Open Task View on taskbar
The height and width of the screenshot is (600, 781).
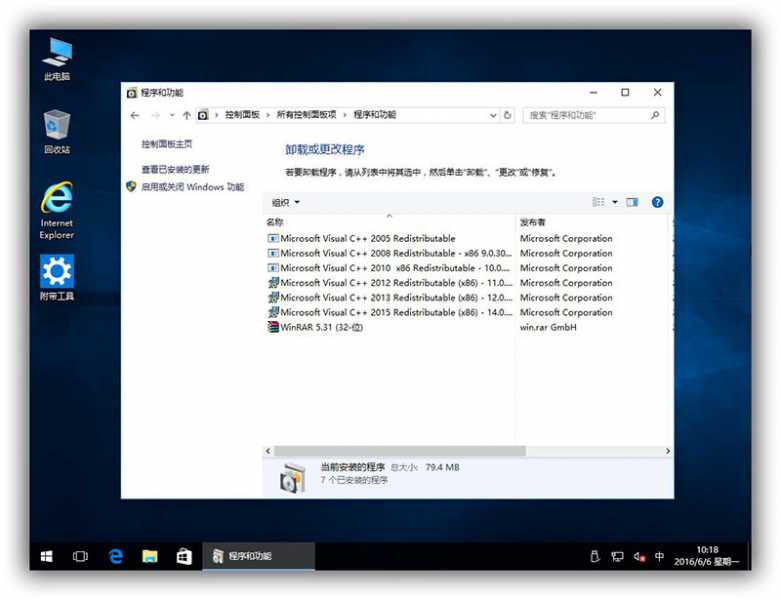click(x=80, y=556)
